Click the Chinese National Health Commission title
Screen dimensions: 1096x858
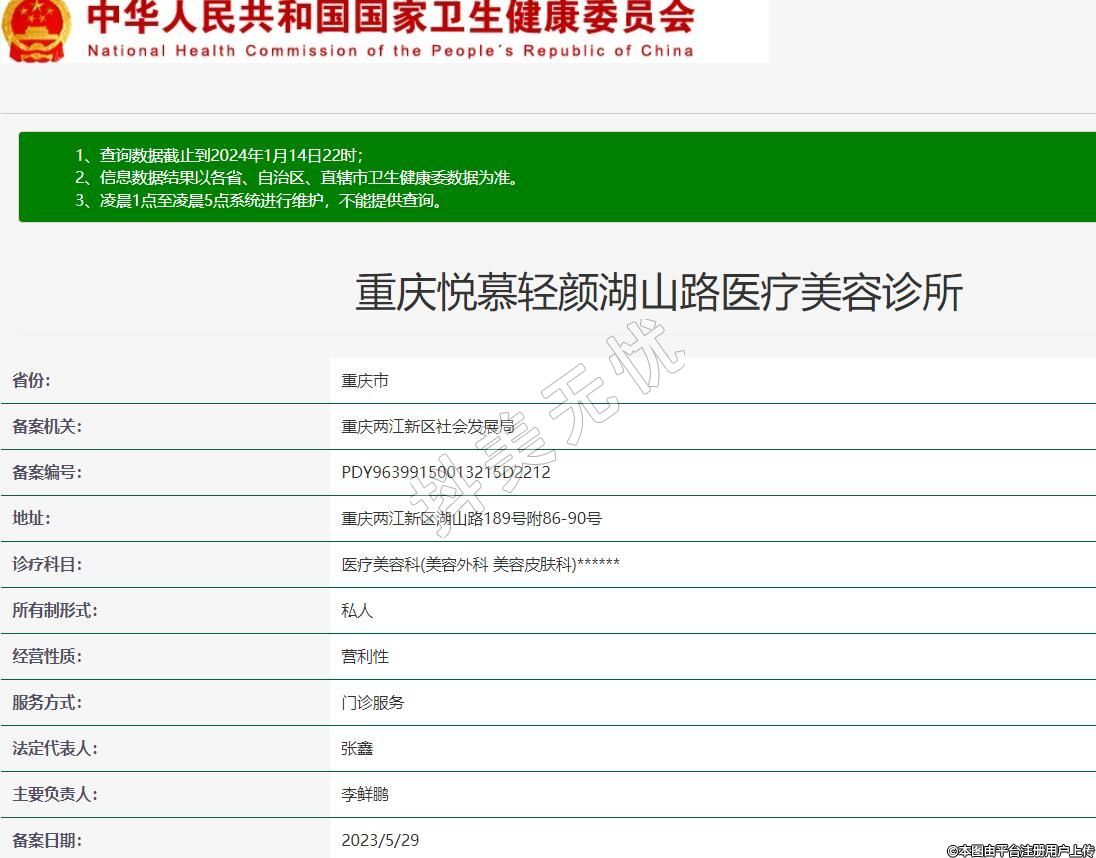(x=390, y=17)
